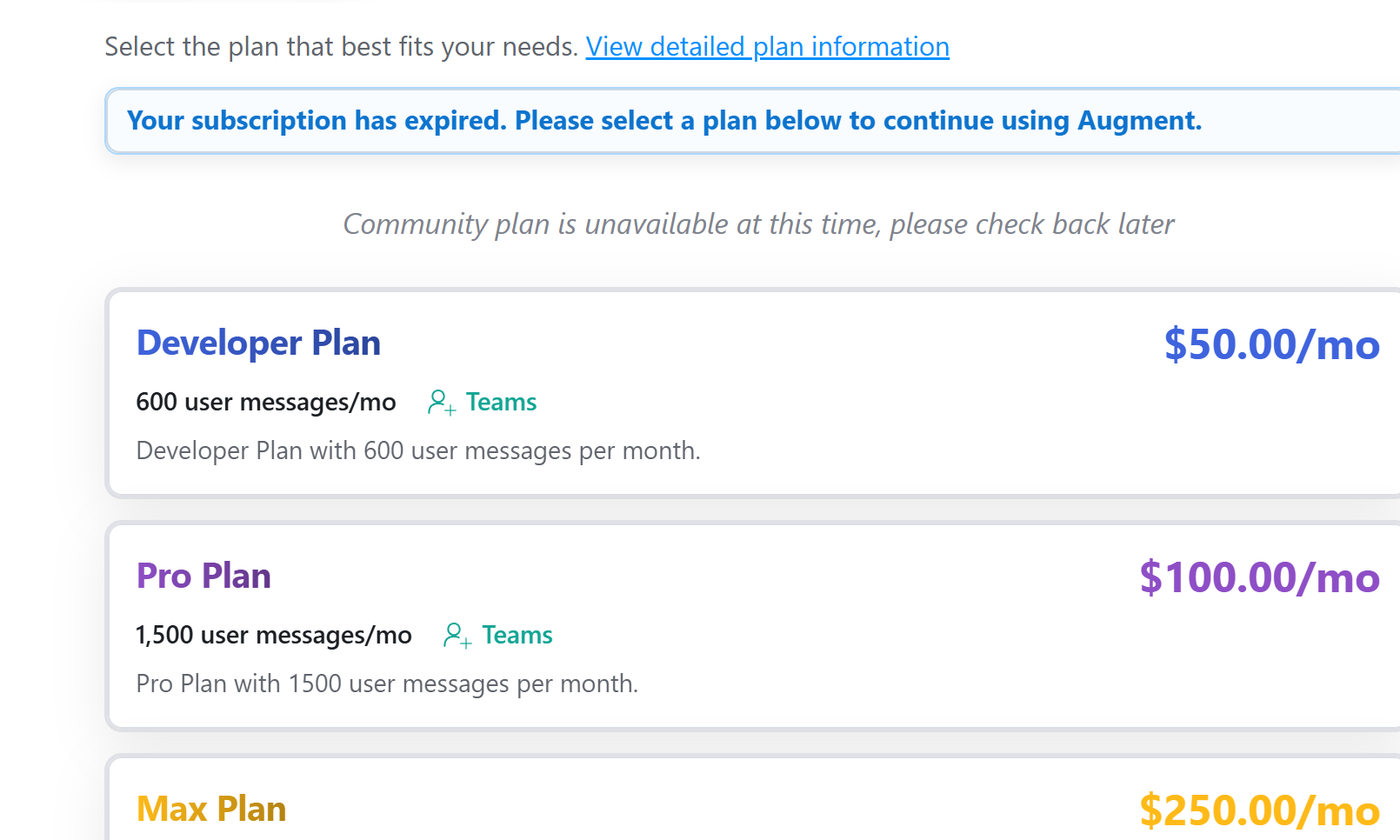Open View detailed plan information link

767,46
